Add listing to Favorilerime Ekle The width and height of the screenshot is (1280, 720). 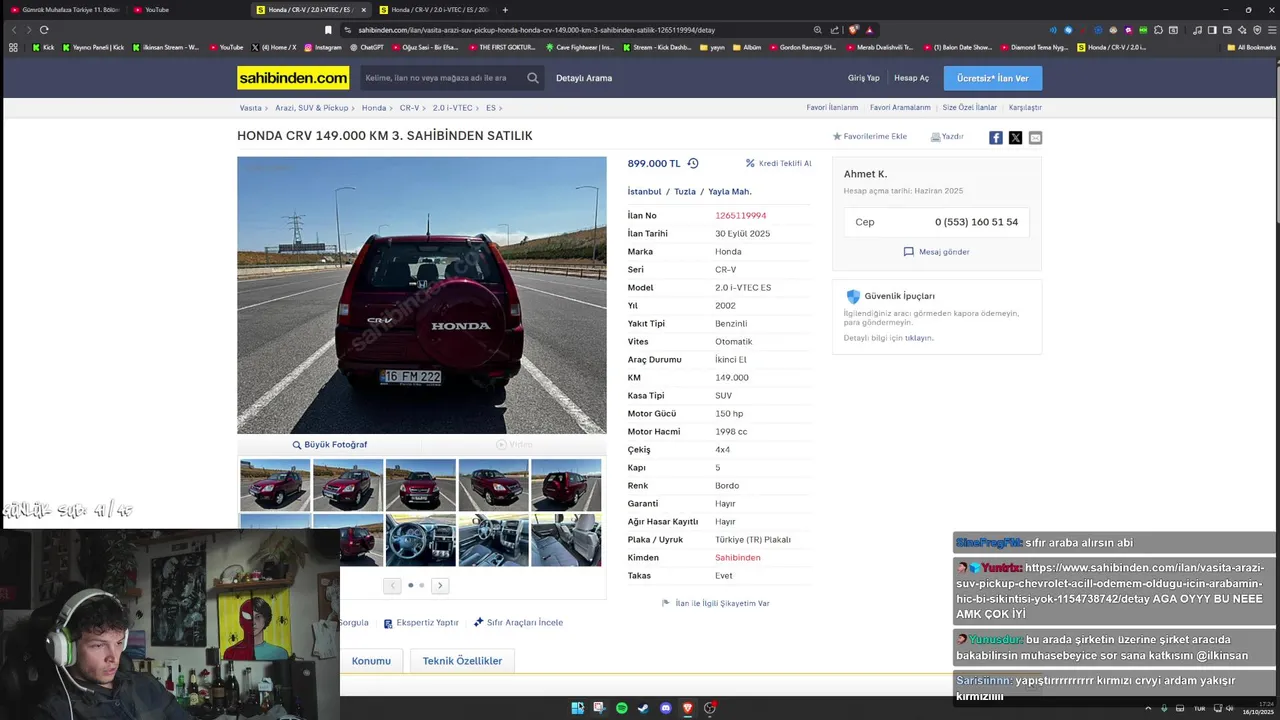[870, 136]
